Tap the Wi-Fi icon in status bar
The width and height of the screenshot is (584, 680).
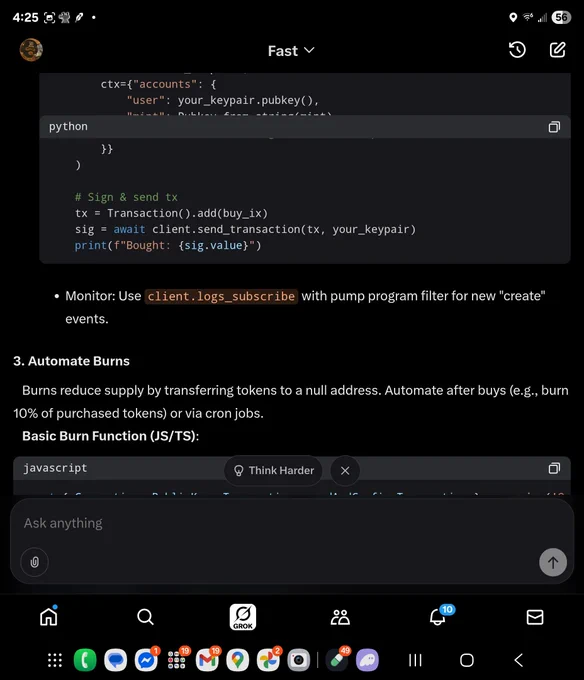(x=528, y=17)
